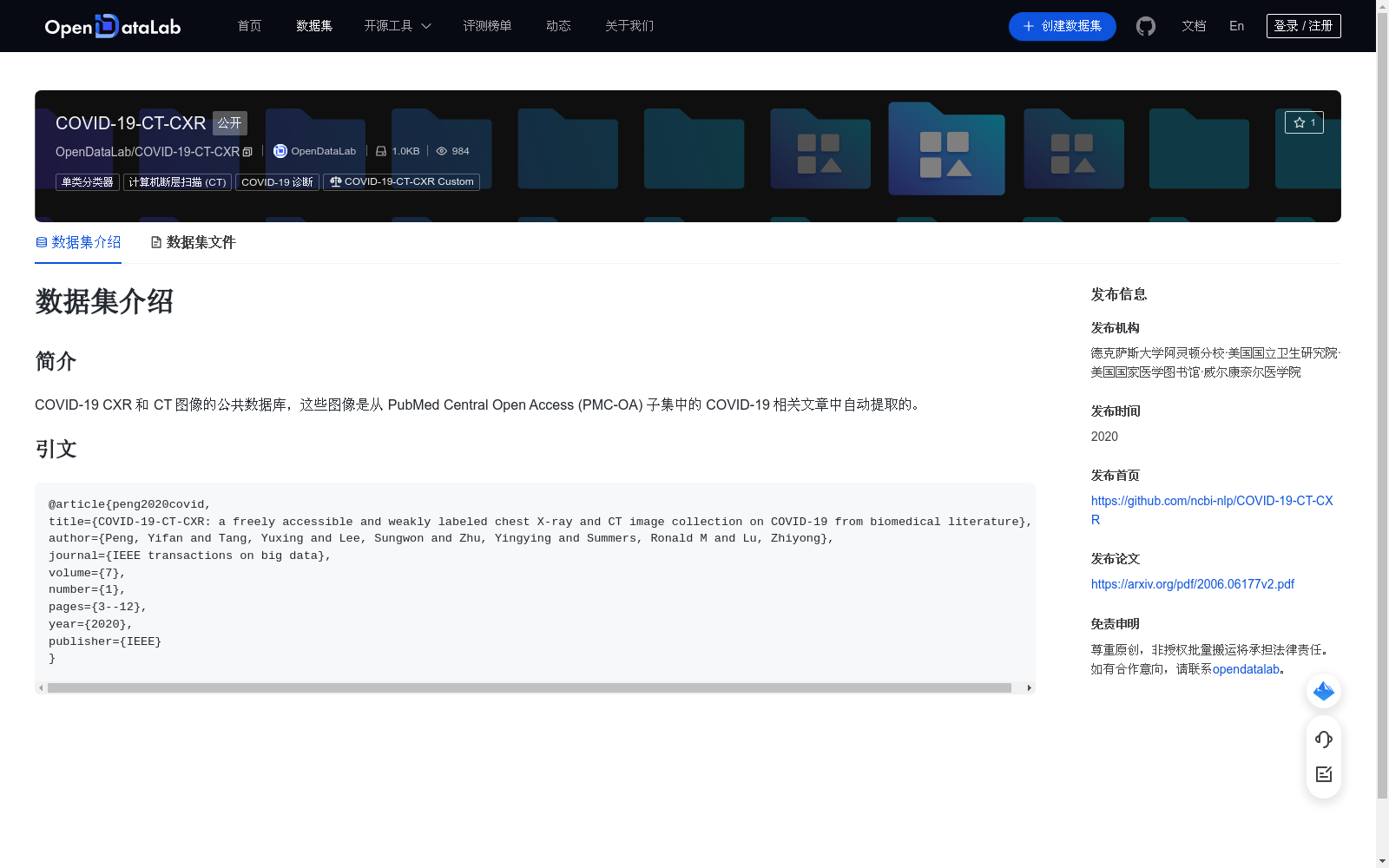Screen dimensions: 1389x868
Task: Click the 'volume={7},' citation line
Action: pyautogui.click(x=87, y=573)
